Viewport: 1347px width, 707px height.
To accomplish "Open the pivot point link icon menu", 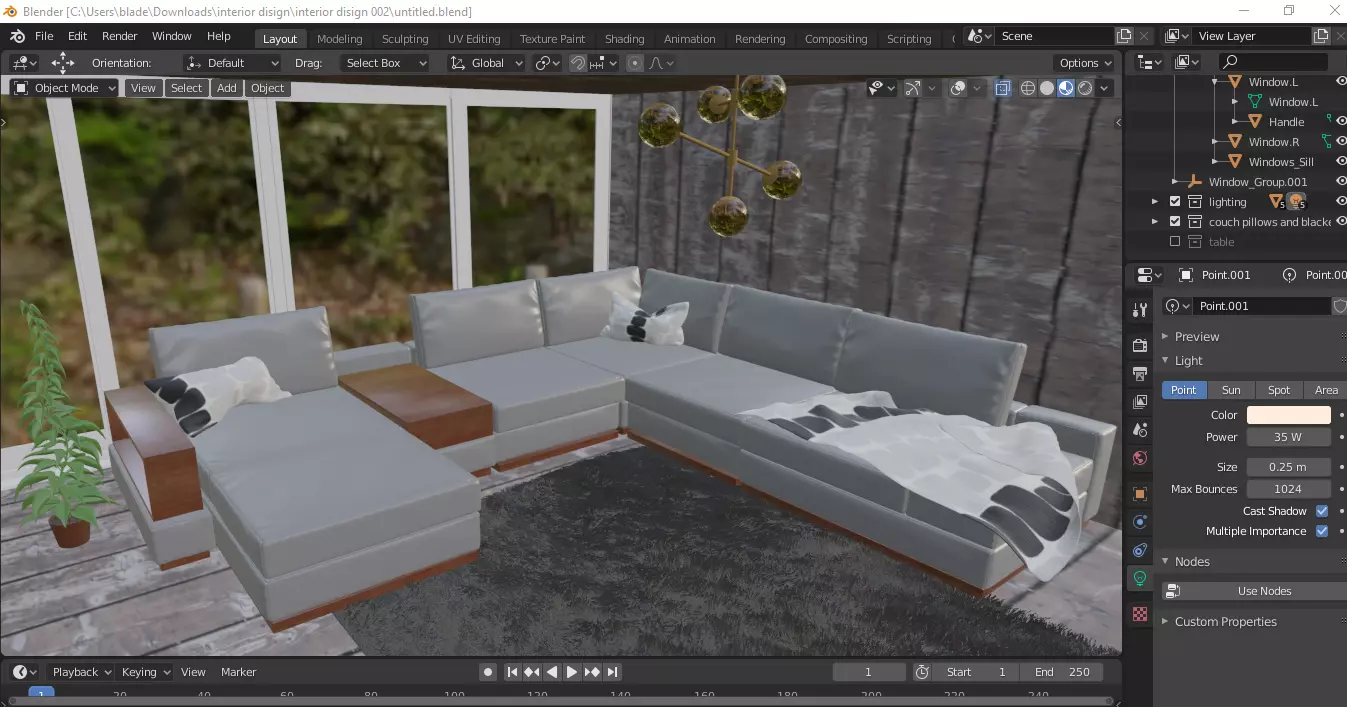I will coord(548,63).
